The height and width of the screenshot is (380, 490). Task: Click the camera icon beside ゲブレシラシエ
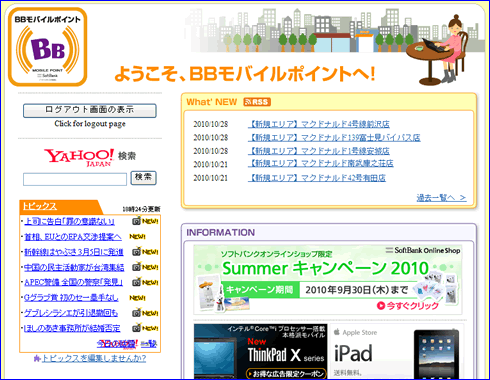click(136, 313)
